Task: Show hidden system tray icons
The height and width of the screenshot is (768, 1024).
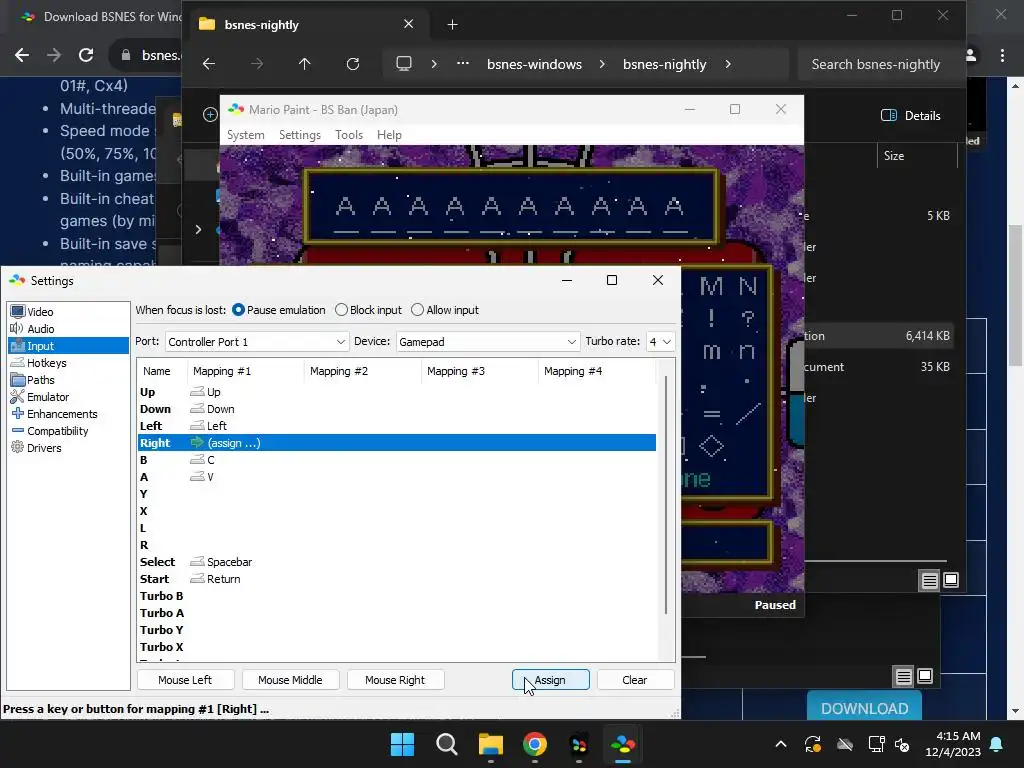Action: (780, 744)
